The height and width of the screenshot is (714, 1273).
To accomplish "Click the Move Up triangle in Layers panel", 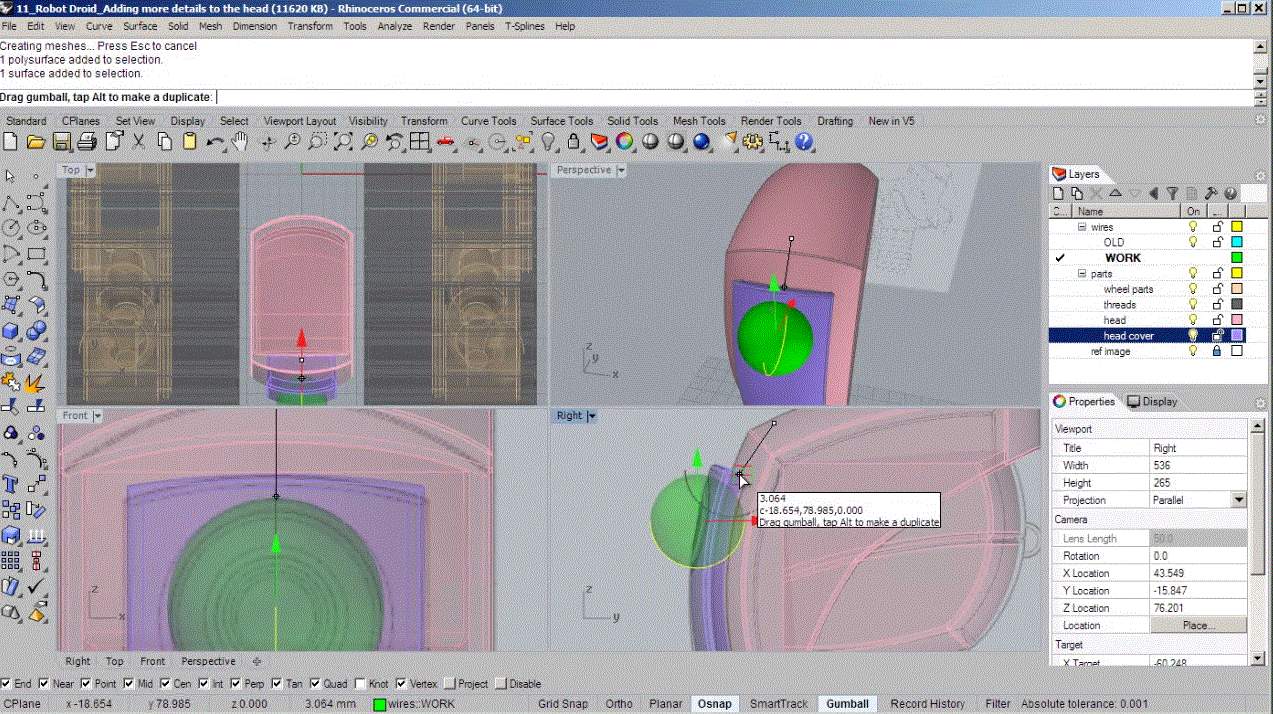I will 1116,193.
